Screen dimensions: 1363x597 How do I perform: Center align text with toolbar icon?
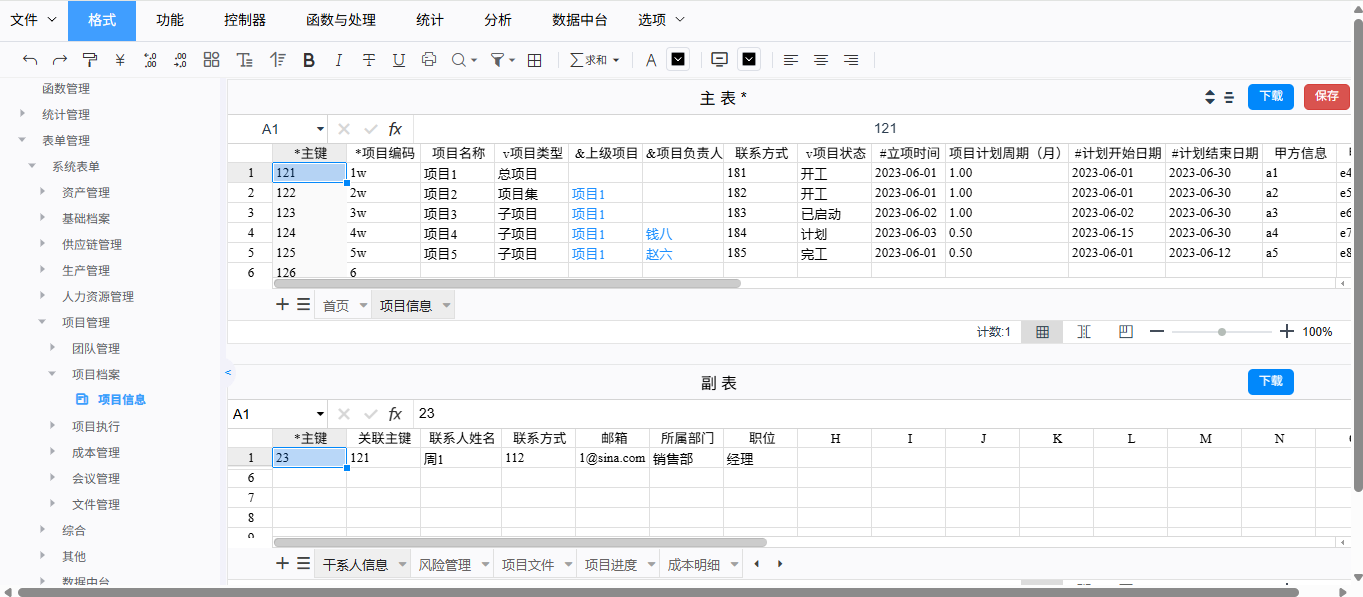click(820, 60)
